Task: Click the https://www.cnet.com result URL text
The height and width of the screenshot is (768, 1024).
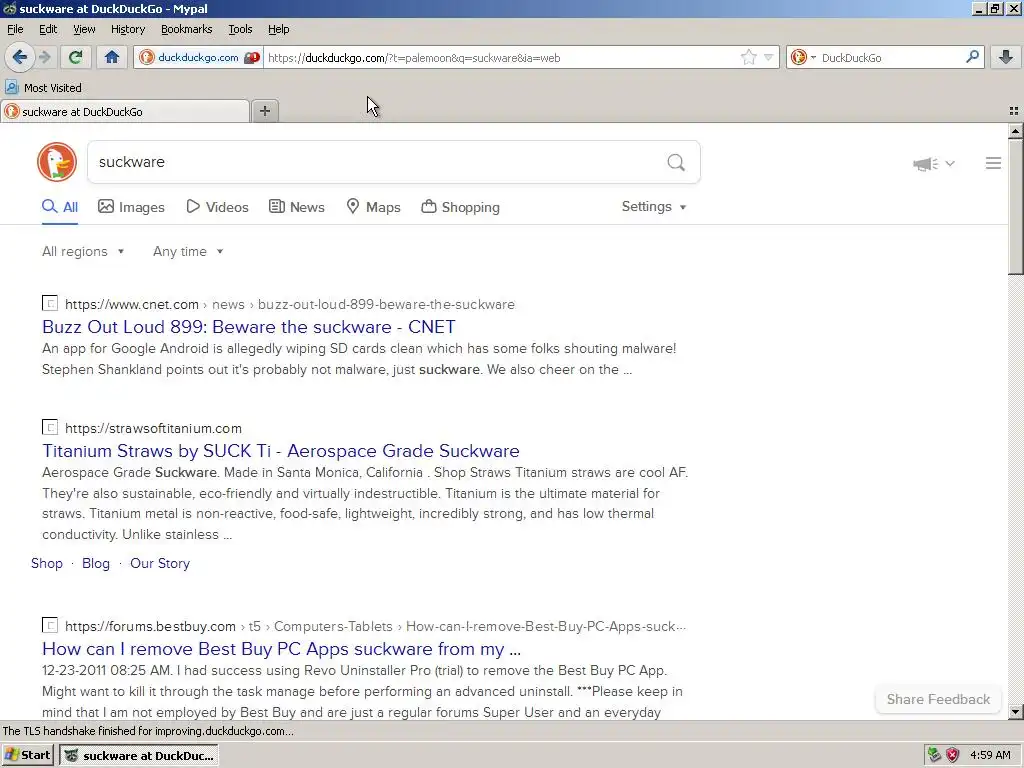Action: coord(132,304)
